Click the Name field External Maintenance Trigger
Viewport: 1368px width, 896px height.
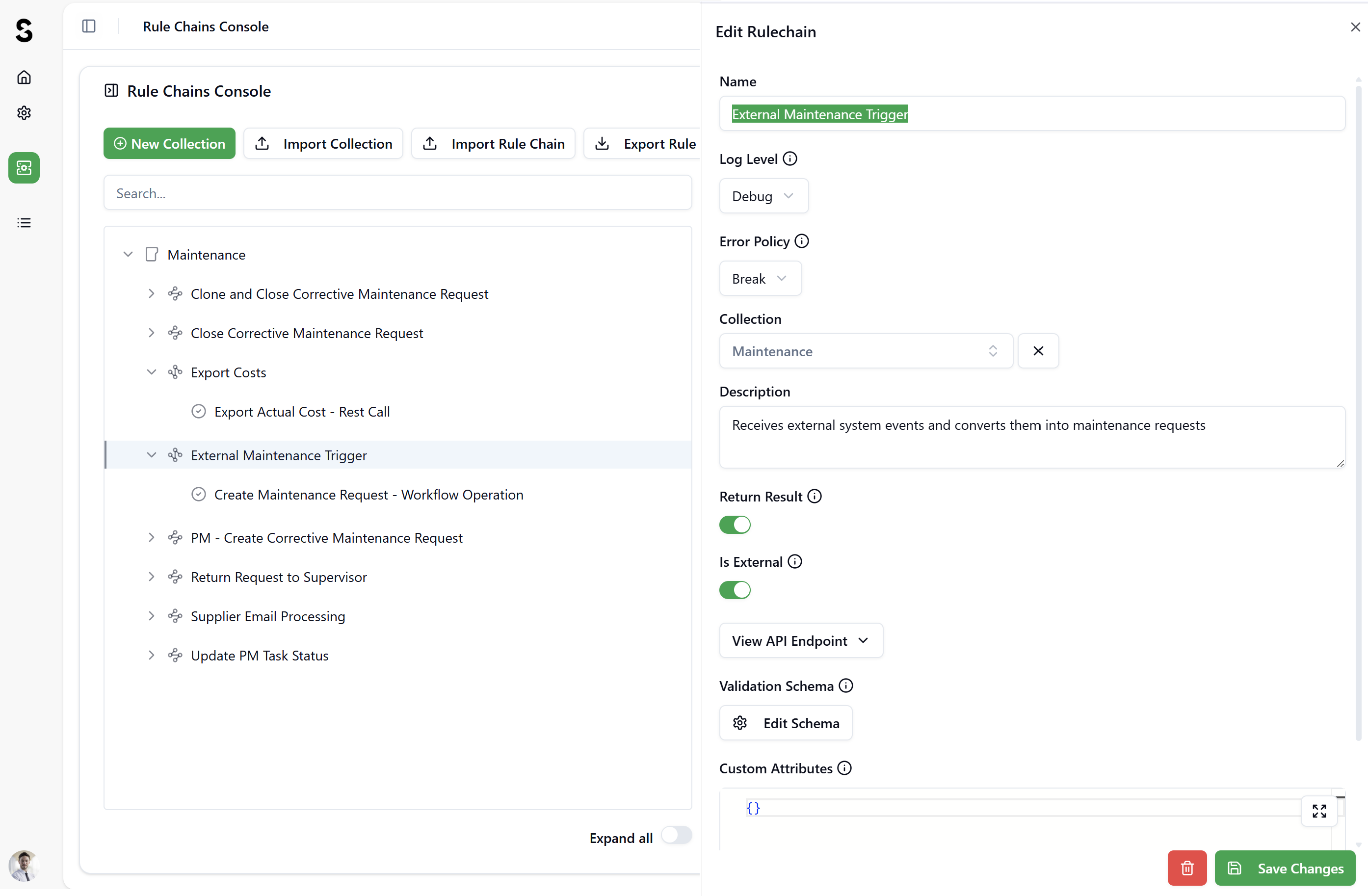pyautogui.click(x=1032, y=114)
